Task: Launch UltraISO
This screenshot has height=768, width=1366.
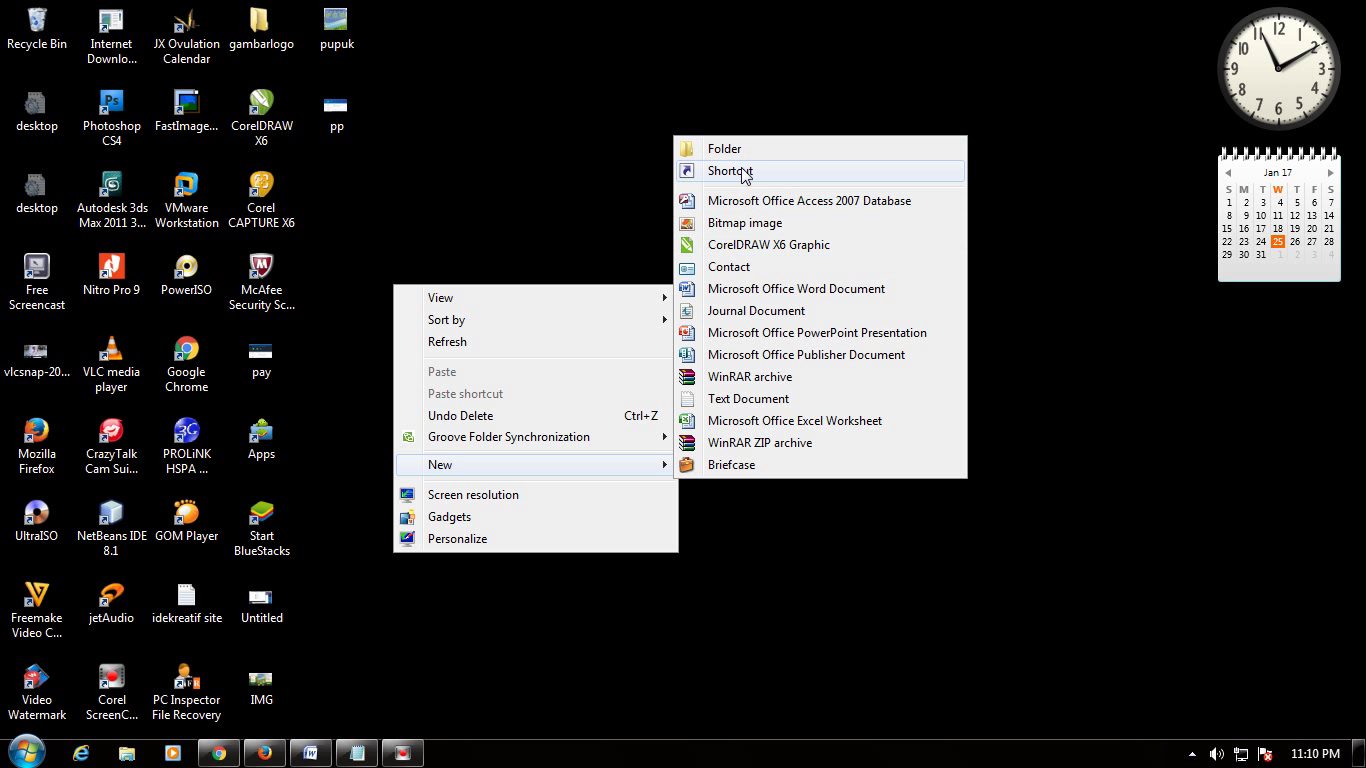Action: [x=36, y=513]
